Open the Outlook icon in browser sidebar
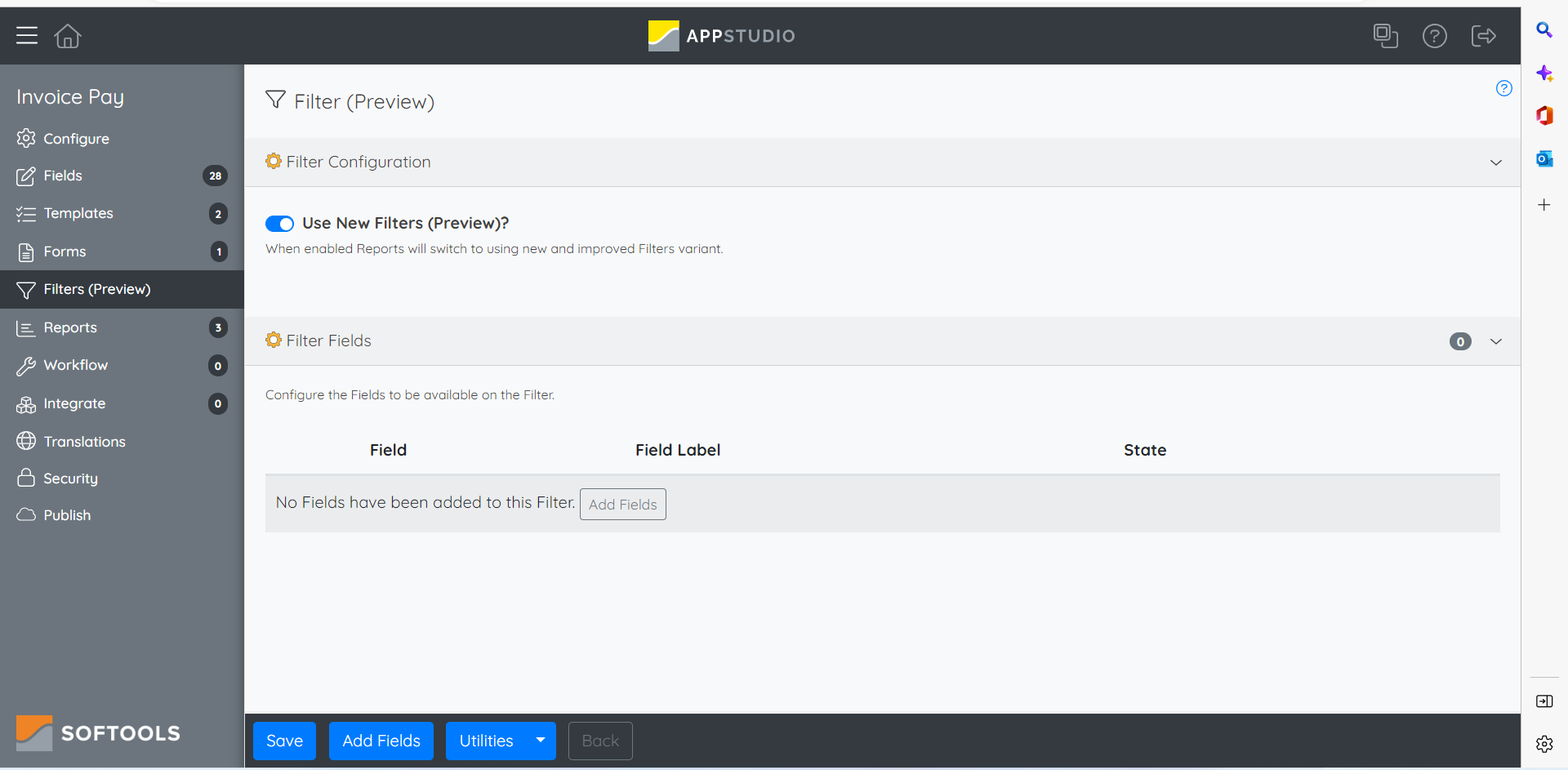1568x770 pixels. pyautogui.click(x=1543, y=158)
